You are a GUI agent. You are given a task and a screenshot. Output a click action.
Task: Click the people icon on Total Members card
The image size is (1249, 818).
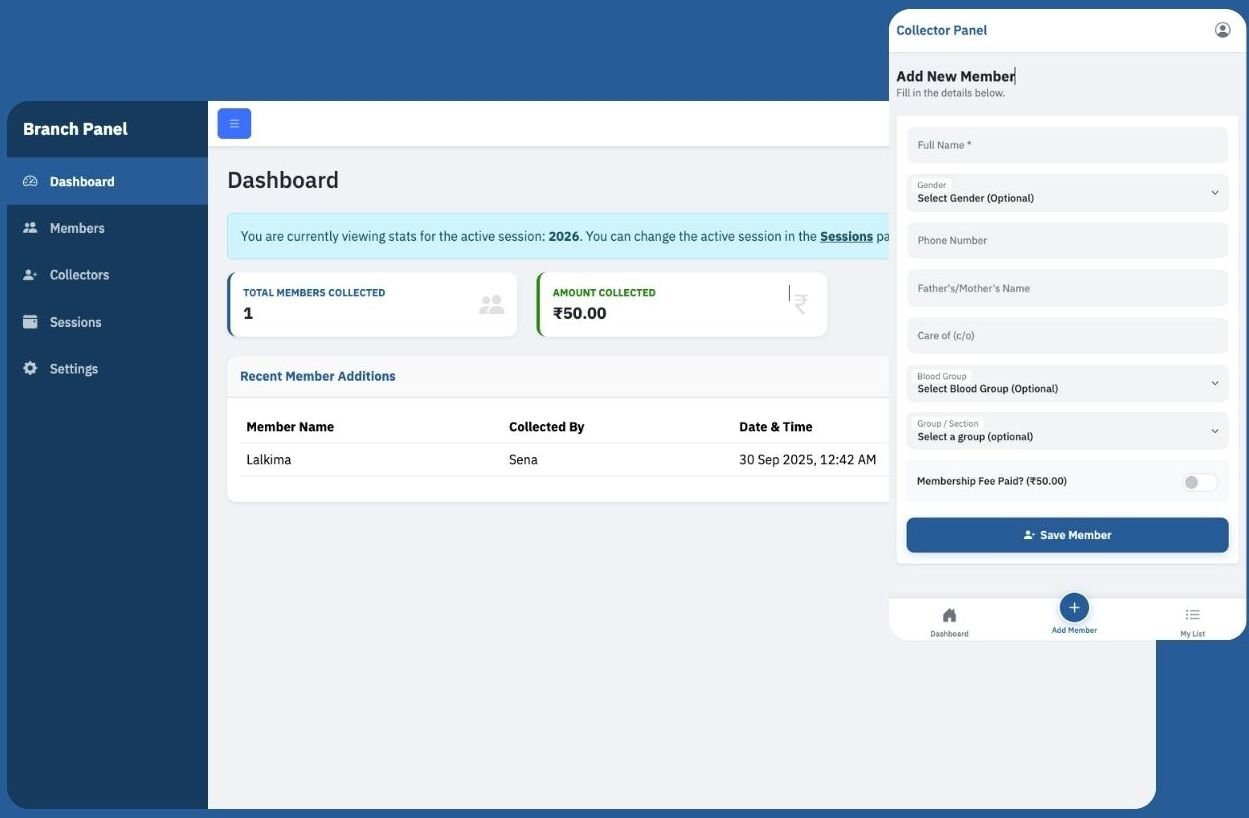tap(491, 303)
